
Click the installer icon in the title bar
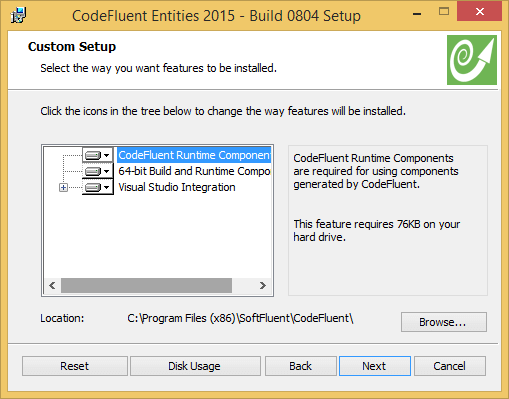click(x=18, y=15)
